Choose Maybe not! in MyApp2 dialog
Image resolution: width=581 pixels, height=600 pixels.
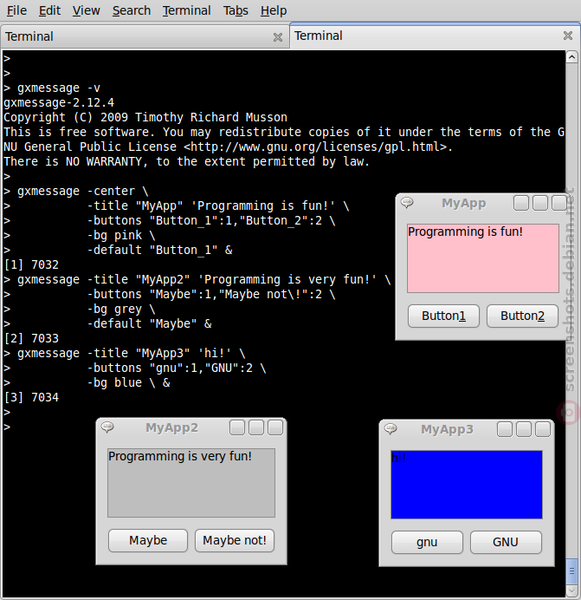[234, 540]
